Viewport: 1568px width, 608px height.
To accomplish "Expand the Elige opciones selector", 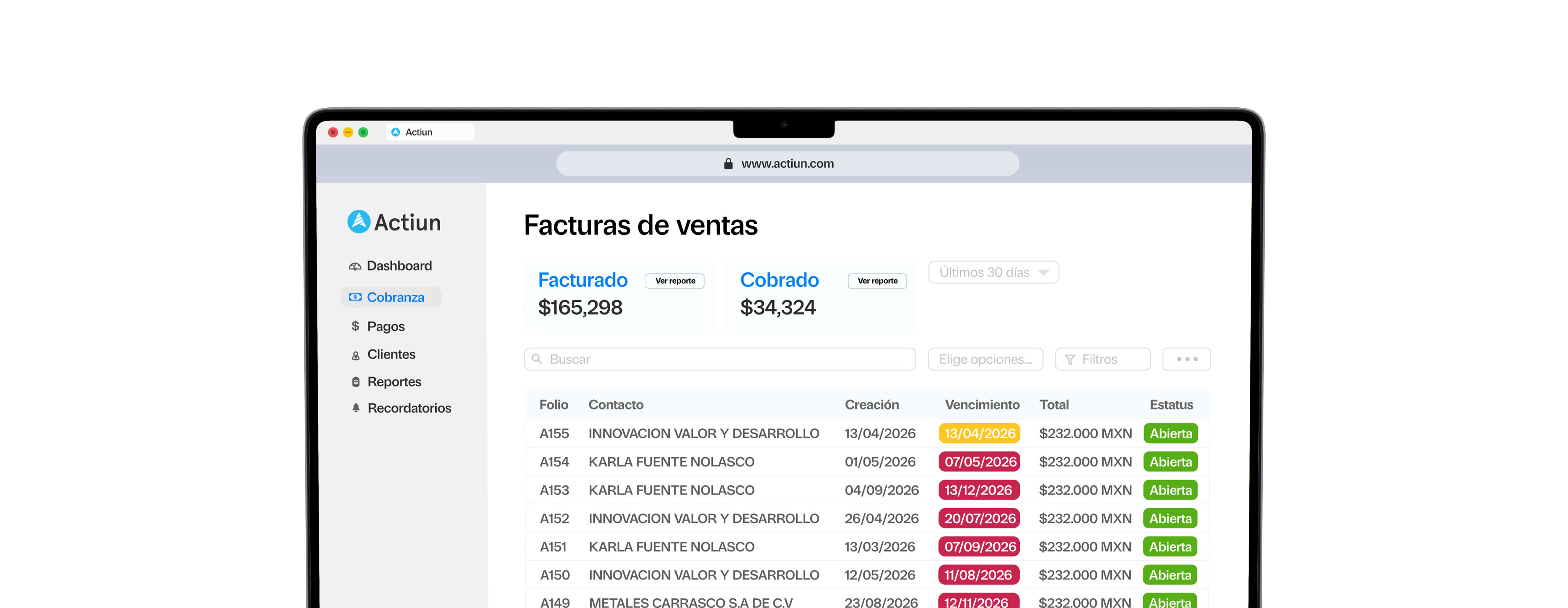I will (x=985, y=359).
